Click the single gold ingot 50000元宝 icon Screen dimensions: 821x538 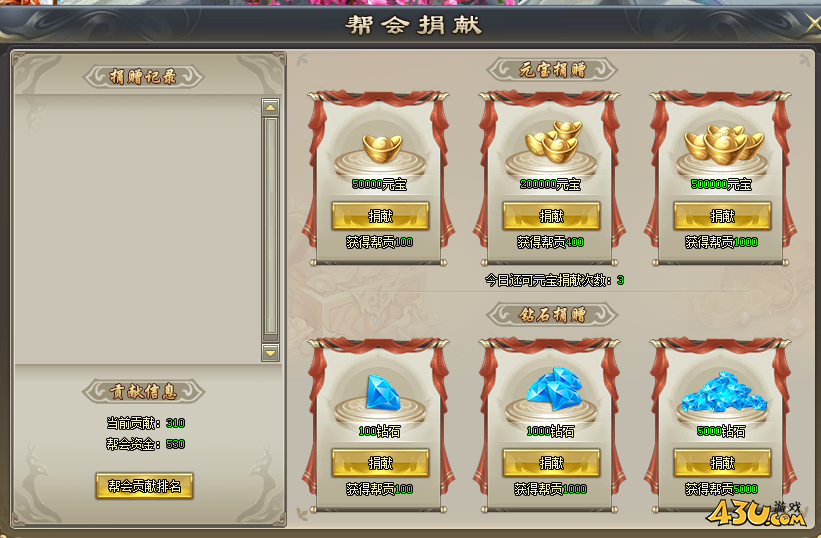[382, 148]
